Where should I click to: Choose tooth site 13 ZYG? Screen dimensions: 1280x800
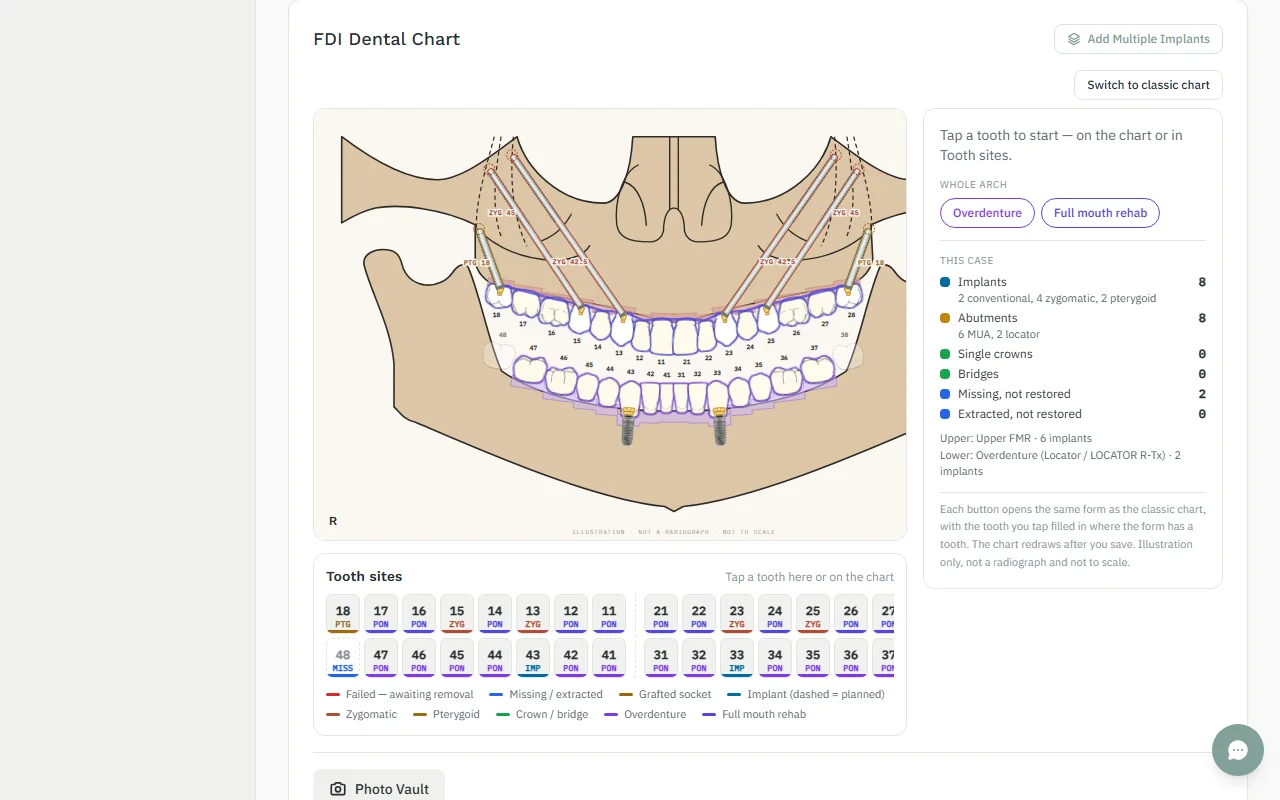coord(533,614)
